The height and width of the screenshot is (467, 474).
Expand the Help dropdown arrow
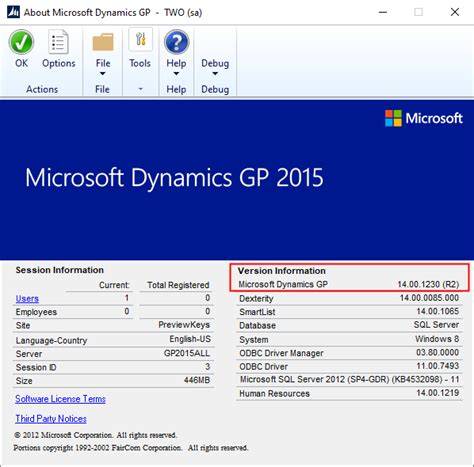[176, 74]
